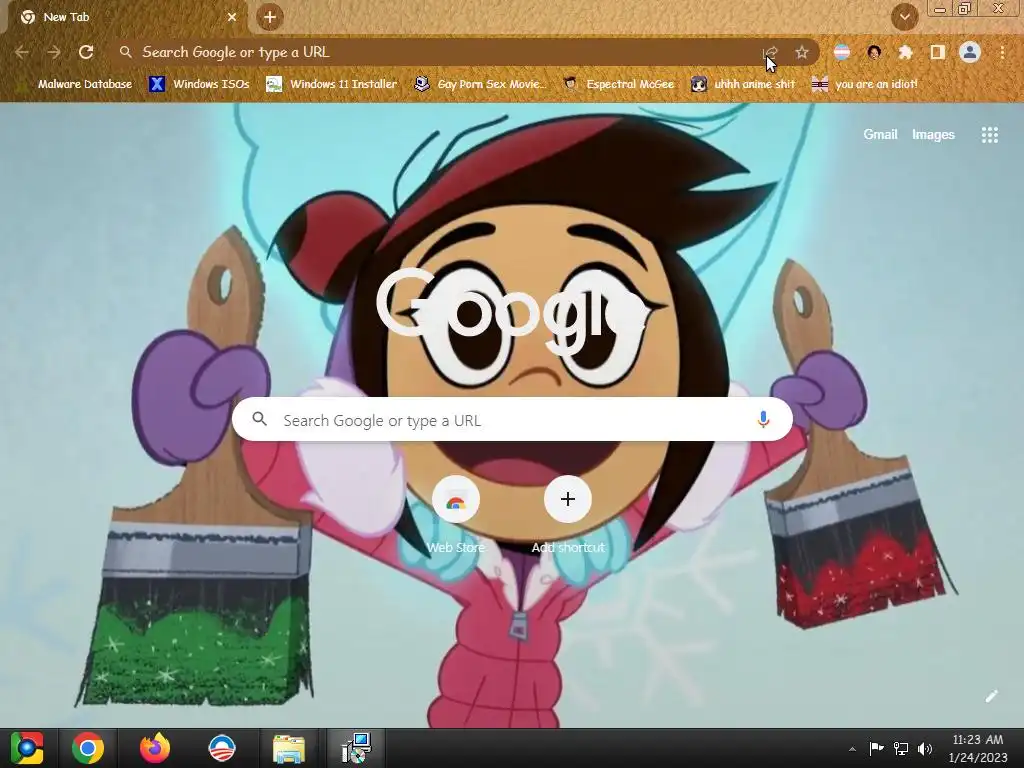Launch Firefox from the taskbar
The width and height of the screenshot is (1024, 768).
point(155,748)
